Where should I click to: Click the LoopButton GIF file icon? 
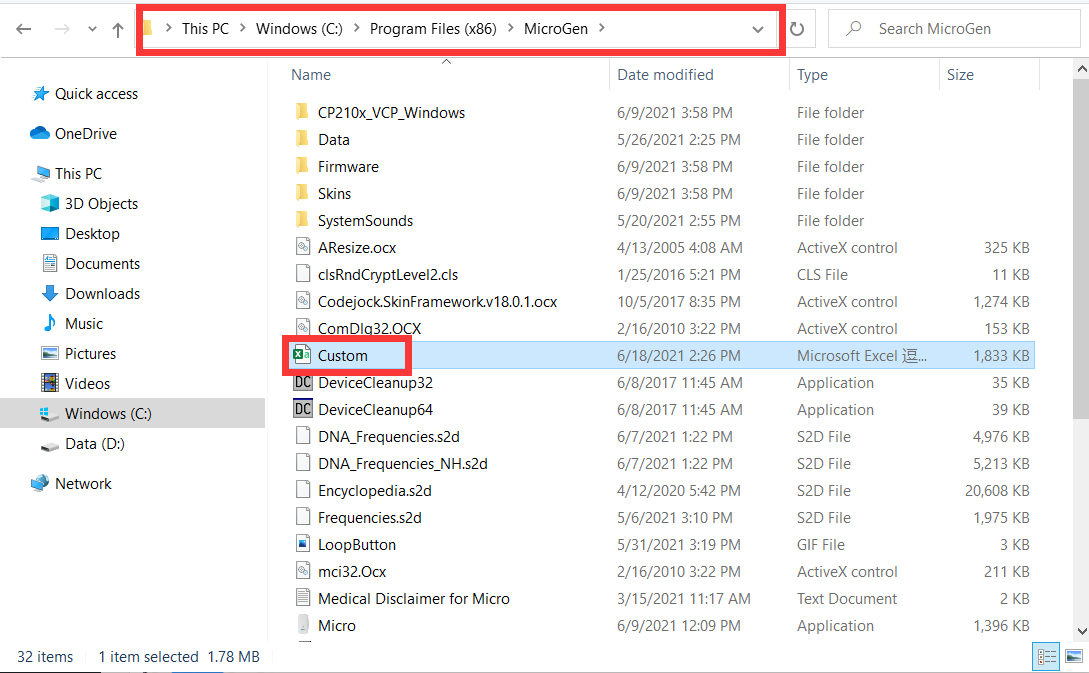[x=302, y=544]
